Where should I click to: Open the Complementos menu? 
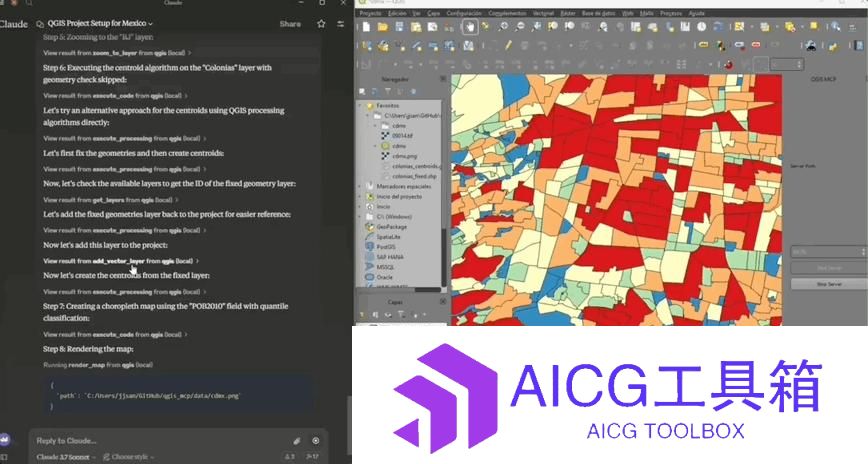tap(507, 13)
